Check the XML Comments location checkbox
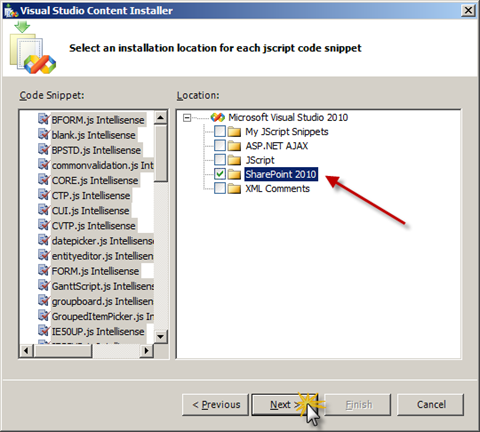Viewport: 480px width, 432px height. [220, 188]
